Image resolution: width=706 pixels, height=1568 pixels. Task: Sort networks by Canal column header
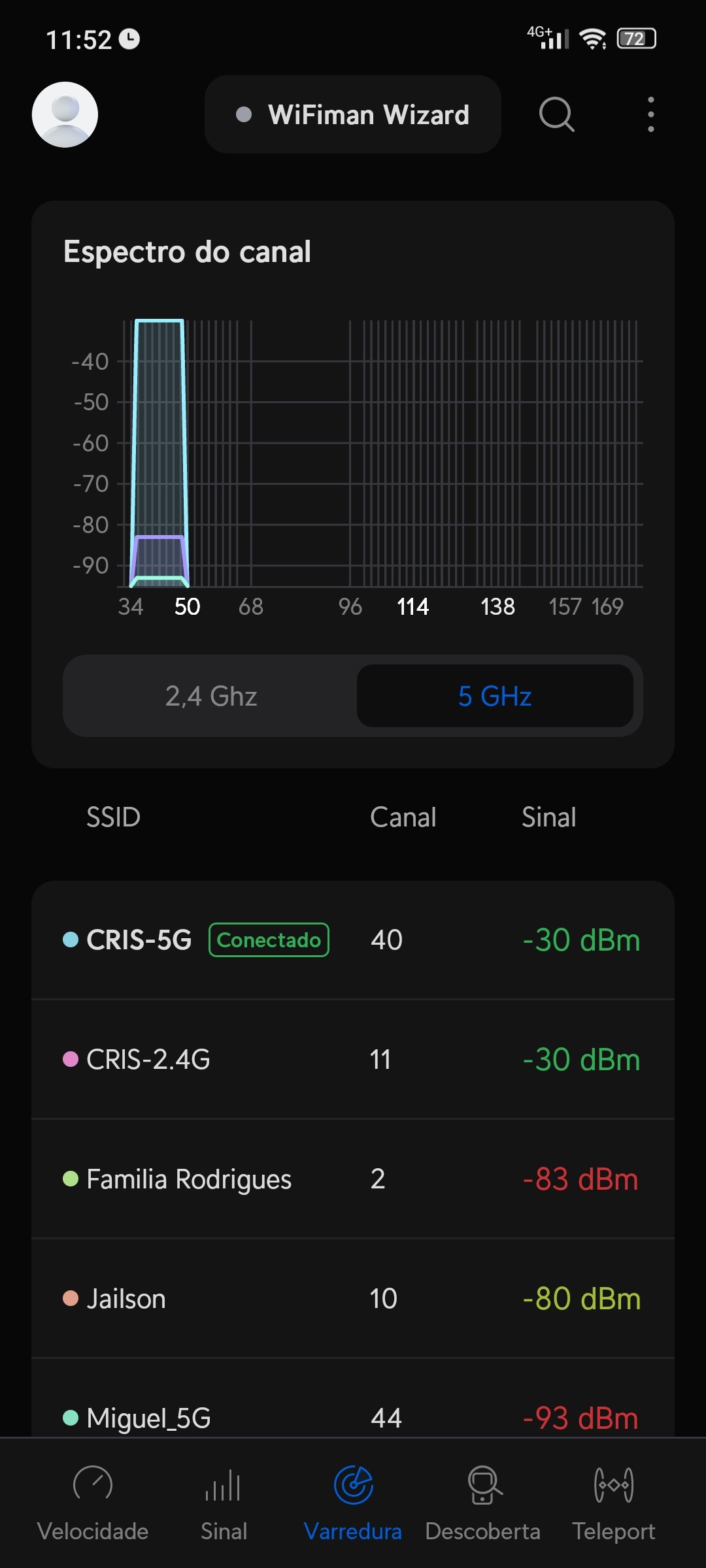403,817
